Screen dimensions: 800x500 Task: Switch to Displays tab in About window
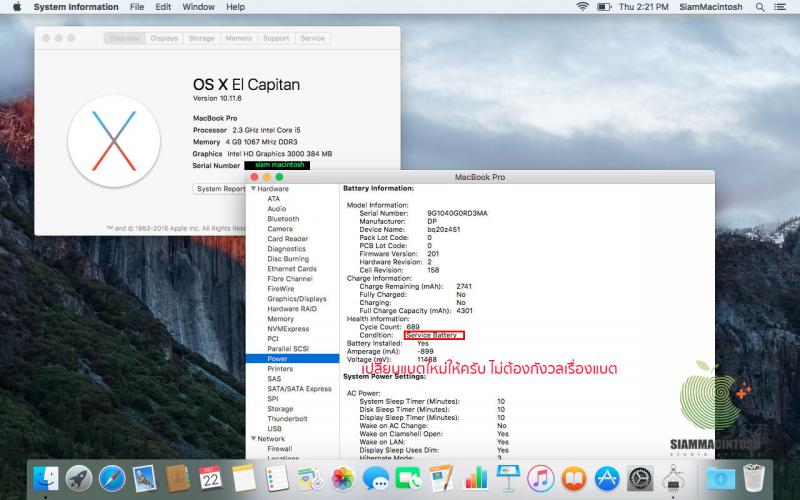[164, 38]
